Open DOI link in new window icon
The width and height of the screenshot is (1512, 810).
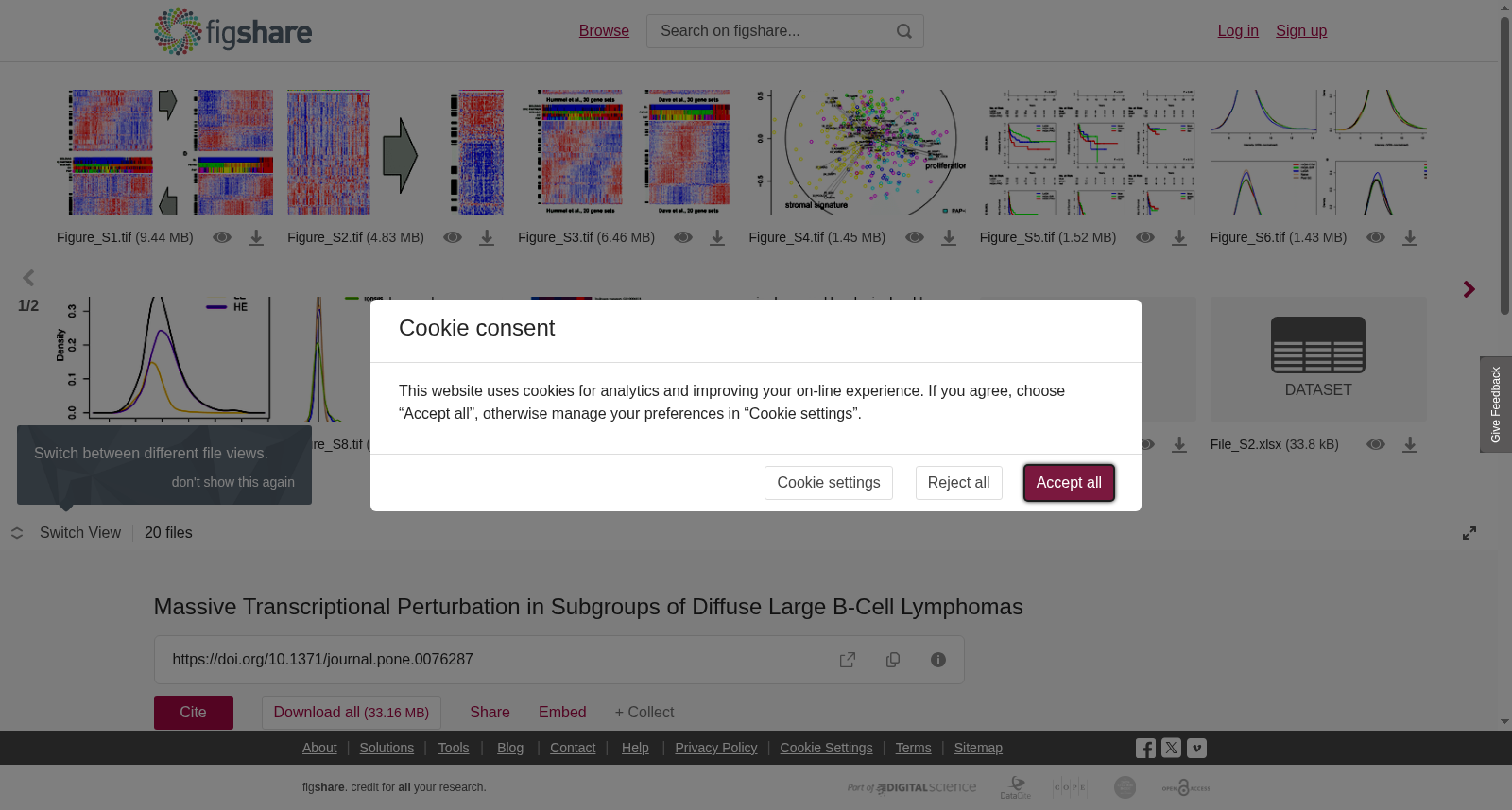[x=848, y=660]
